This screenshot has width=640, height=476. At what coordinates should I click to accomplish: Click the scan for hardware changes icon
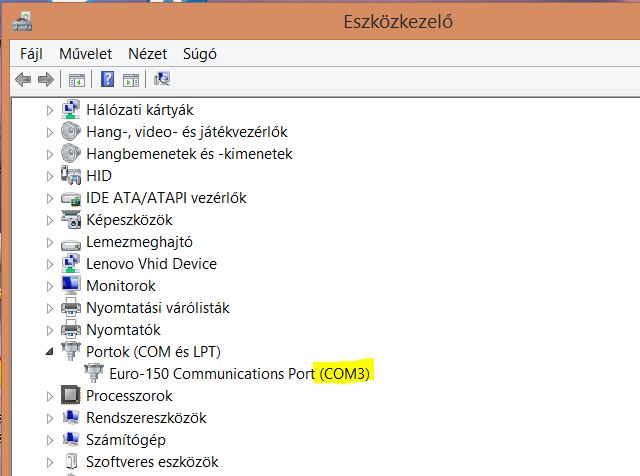(163, 80)
